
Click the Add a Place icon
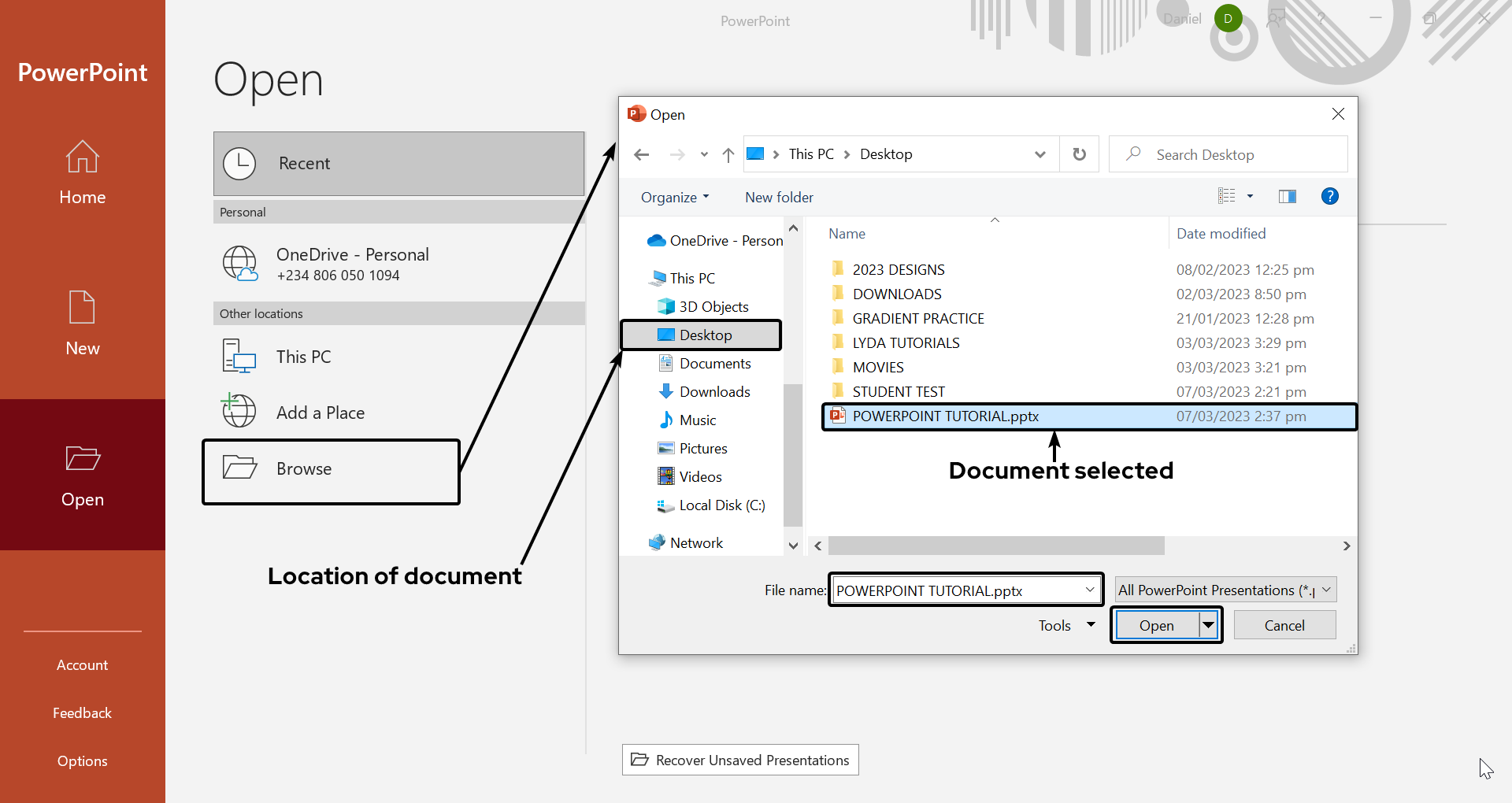(239, 411)
